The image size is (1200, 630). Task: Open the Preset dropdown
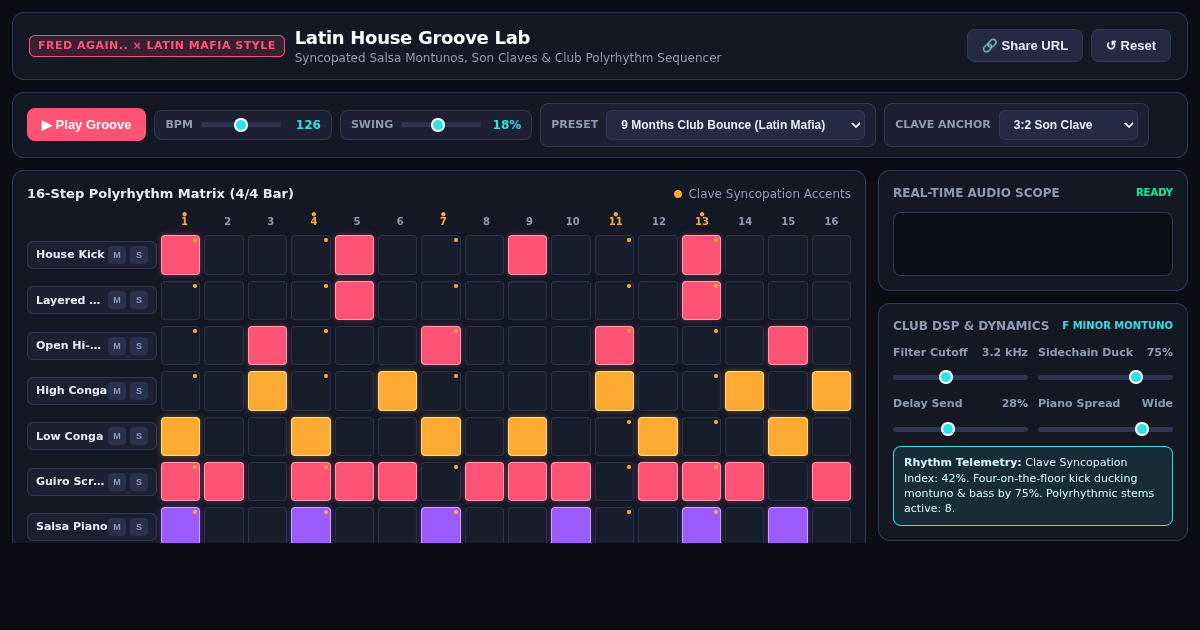point(735,125)
